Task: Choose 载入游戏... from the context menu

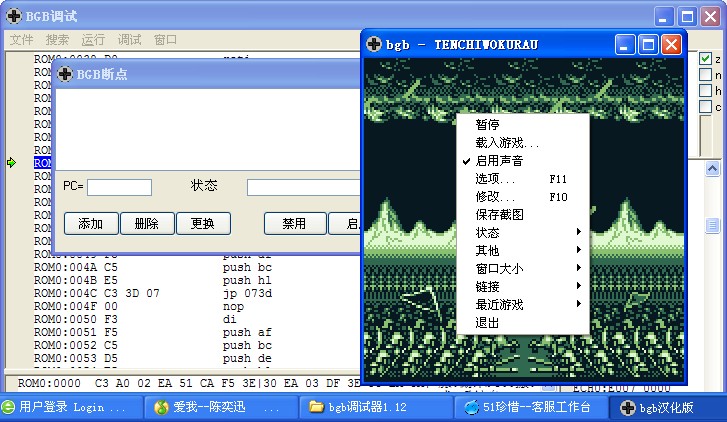Action: (523, 143)
